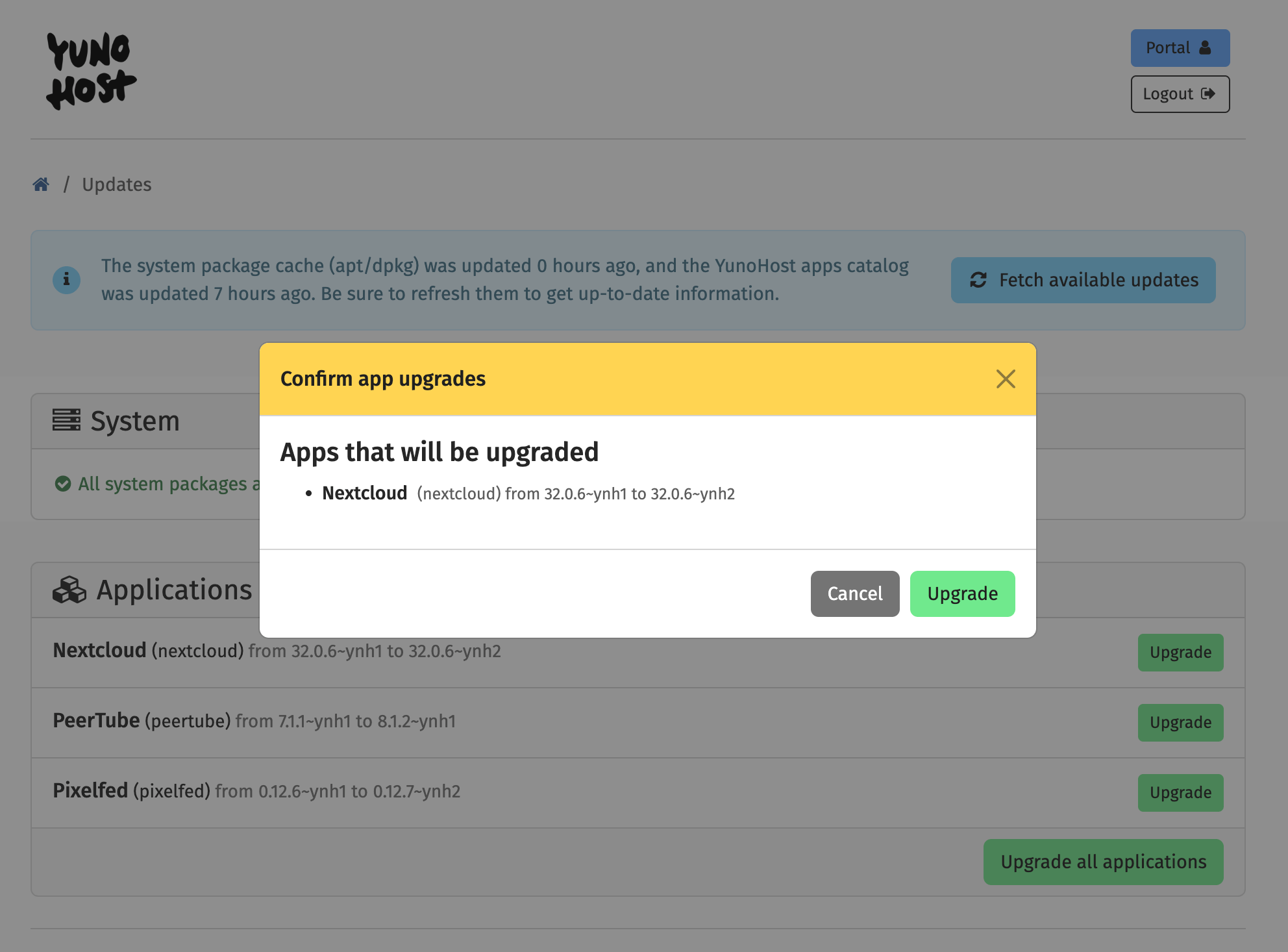Image resolution: width=1288 pixels, height=952 pixels.
Task: Dismiss the Confirm app upgrades dialog
Action: click(x=1006, y=379)
